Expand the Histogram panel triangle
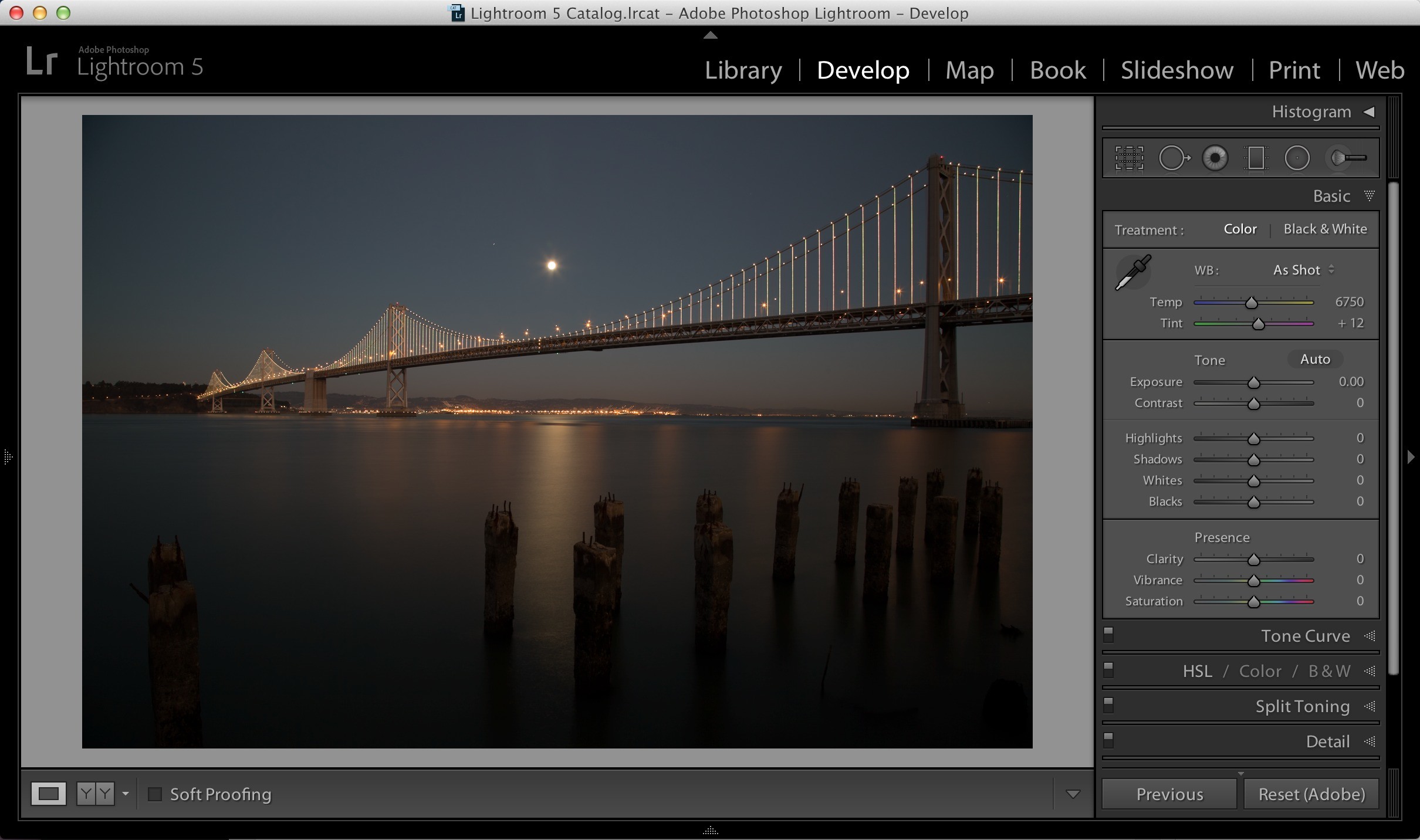Image resolution: width=1420 pixels, height=840 pixels. point(1369,111)
